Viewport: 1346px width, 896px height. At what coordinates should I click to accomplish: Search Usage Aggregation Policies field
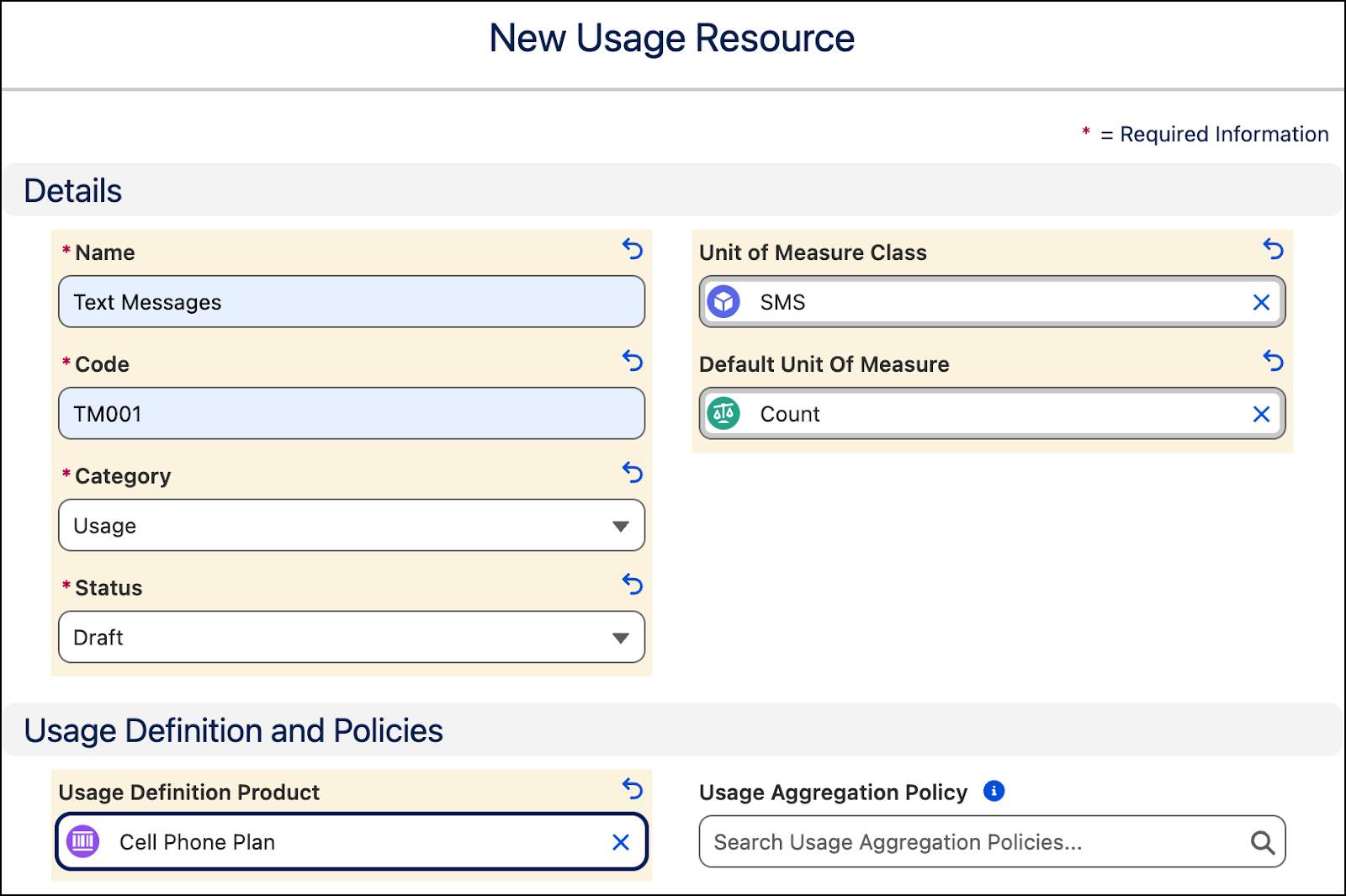click(x=993, y=842)
